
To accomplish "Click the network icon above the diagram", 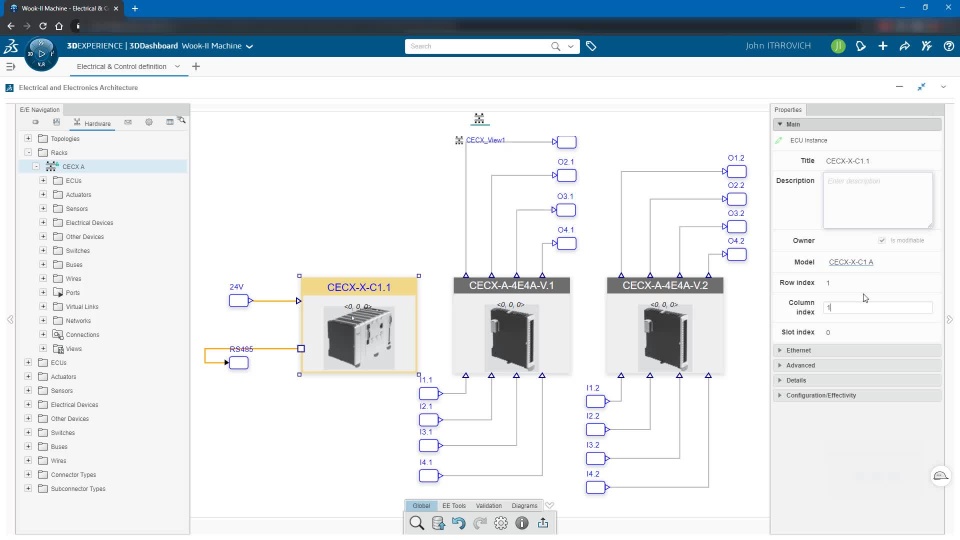I will (479, 118).
